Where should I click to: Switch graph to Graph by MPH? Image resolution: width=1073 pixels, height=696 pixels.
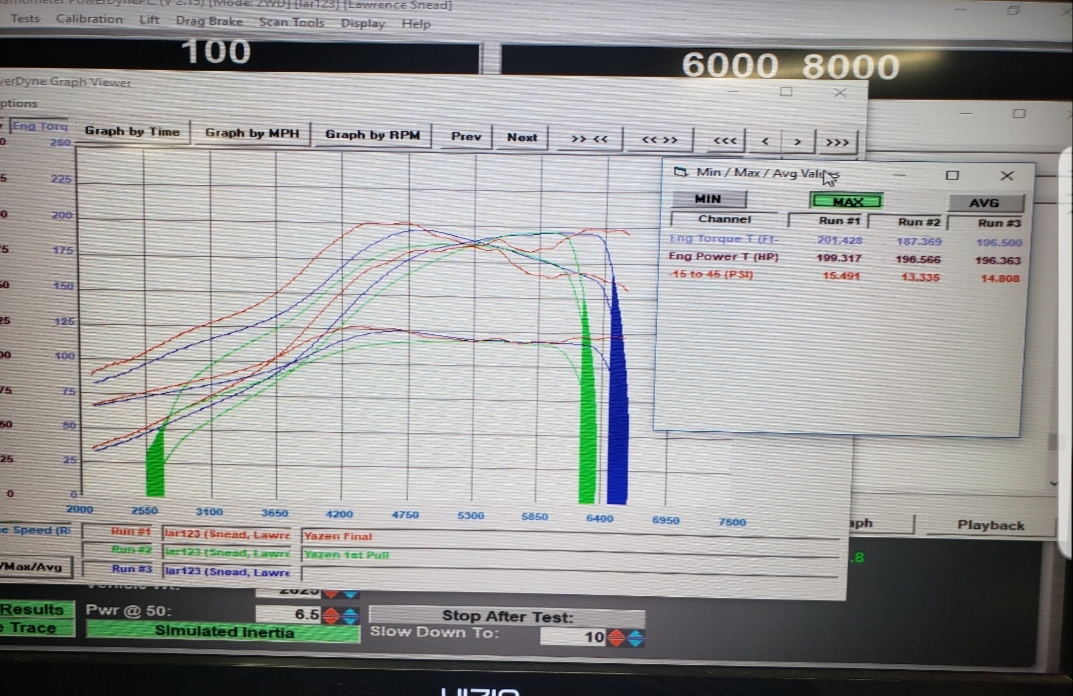pos(251,133)
